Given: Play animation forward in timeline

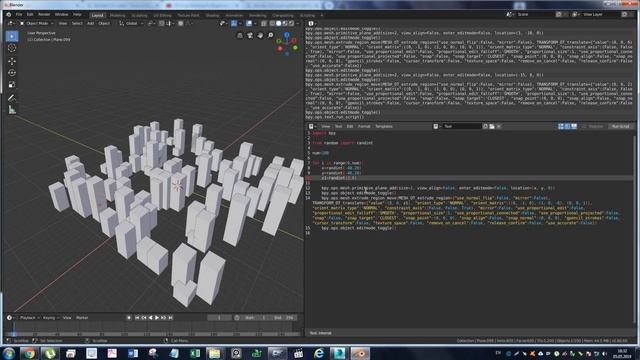Looking at the screenshot, I should tap(157, 318).
